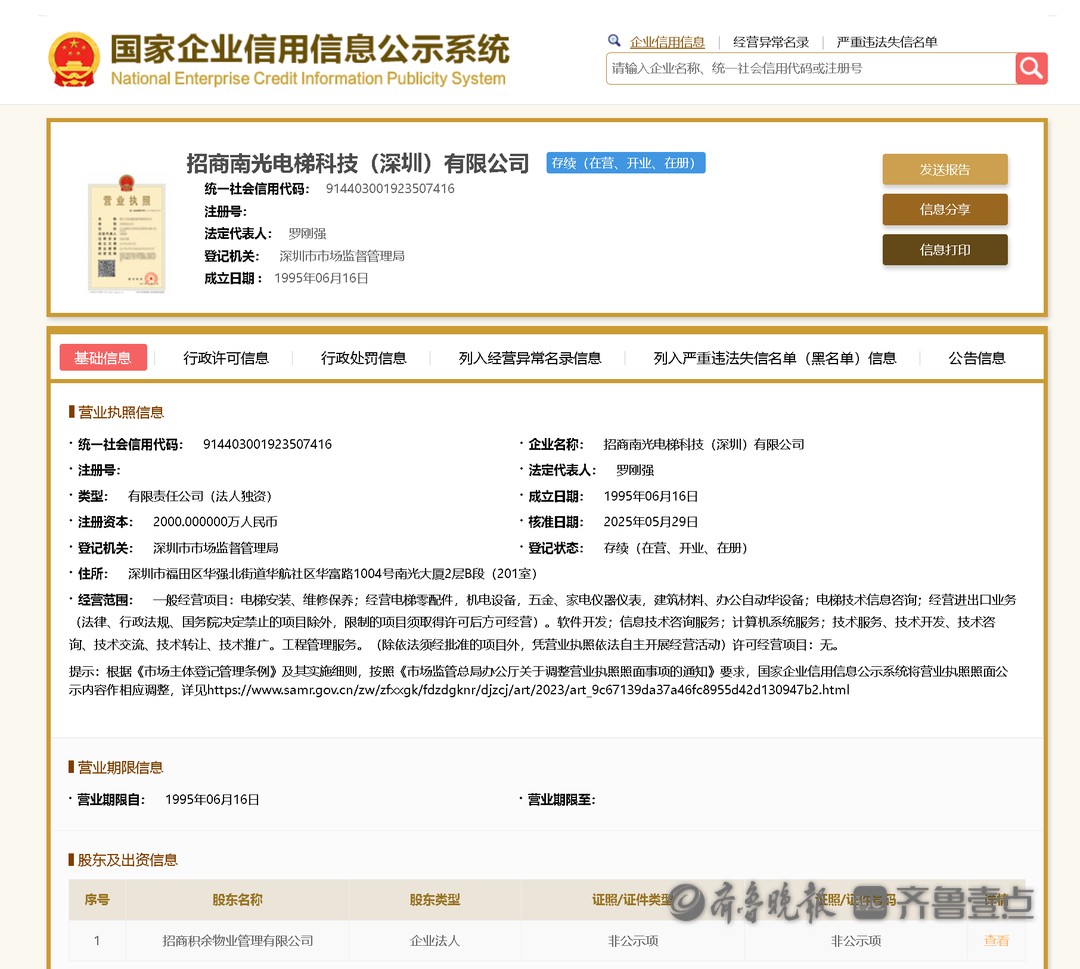Click the 发送报告 button
The width and height of the screenshot is (1080, 969).
944,170
